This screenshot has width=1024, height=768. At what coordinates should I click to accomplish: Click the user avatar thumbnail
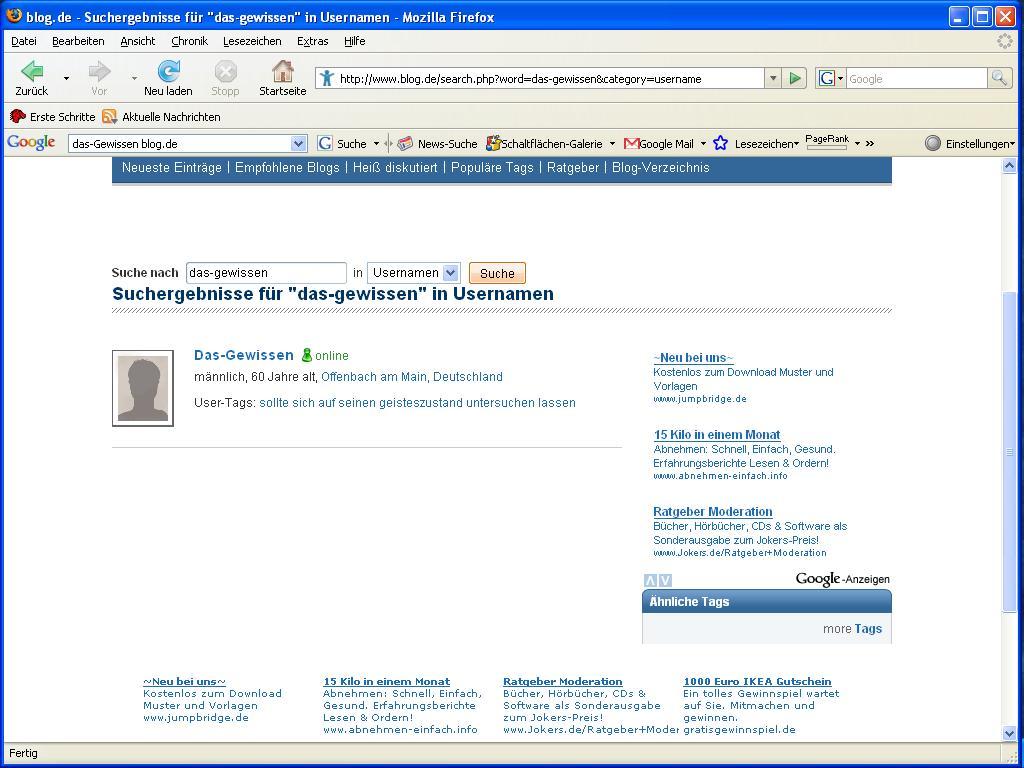(143, 388)
